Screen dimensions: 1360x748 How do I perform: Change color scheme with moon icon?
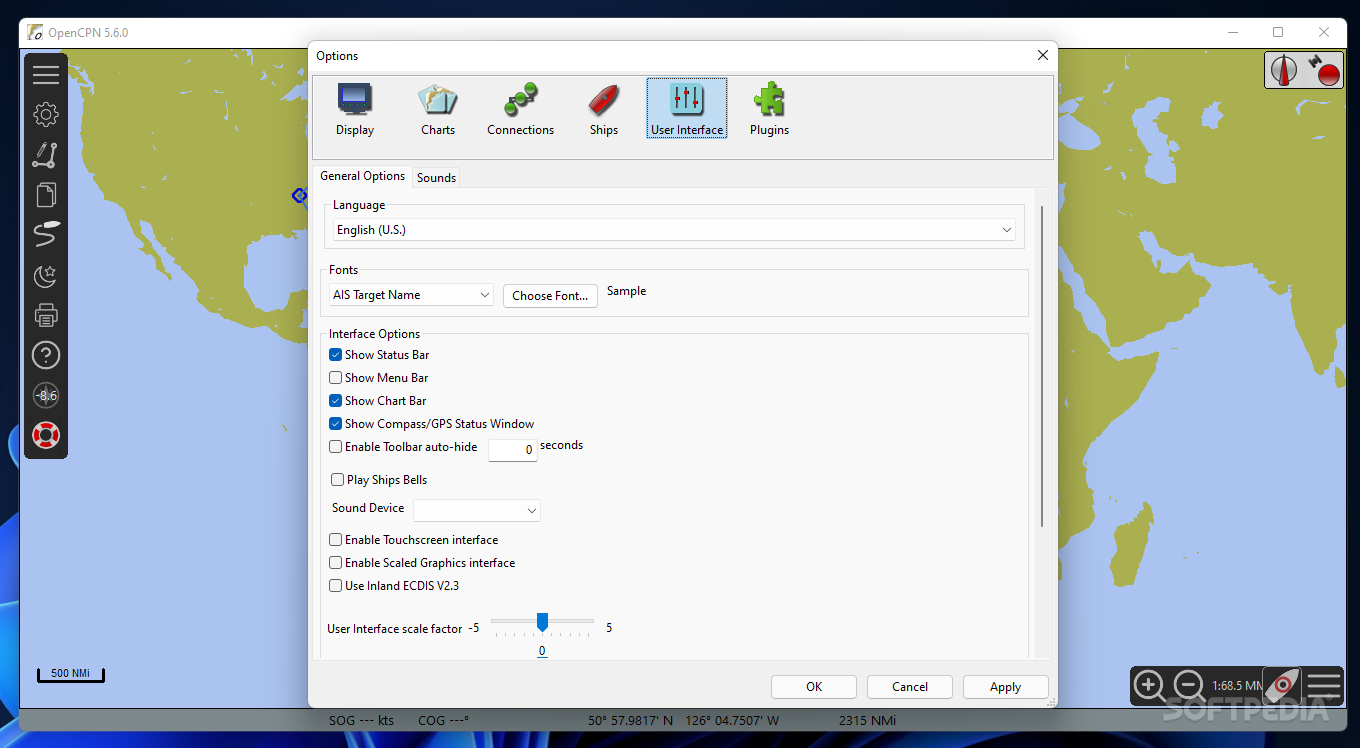(x=46, y=275)
